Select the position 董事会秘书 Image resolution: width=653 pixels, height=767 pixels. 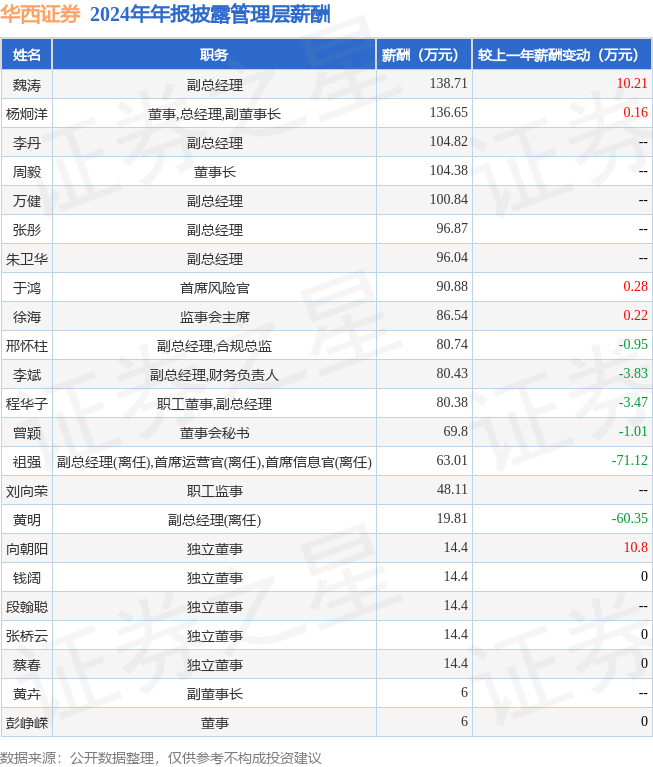pyautogui.click(x=214, y=433)
